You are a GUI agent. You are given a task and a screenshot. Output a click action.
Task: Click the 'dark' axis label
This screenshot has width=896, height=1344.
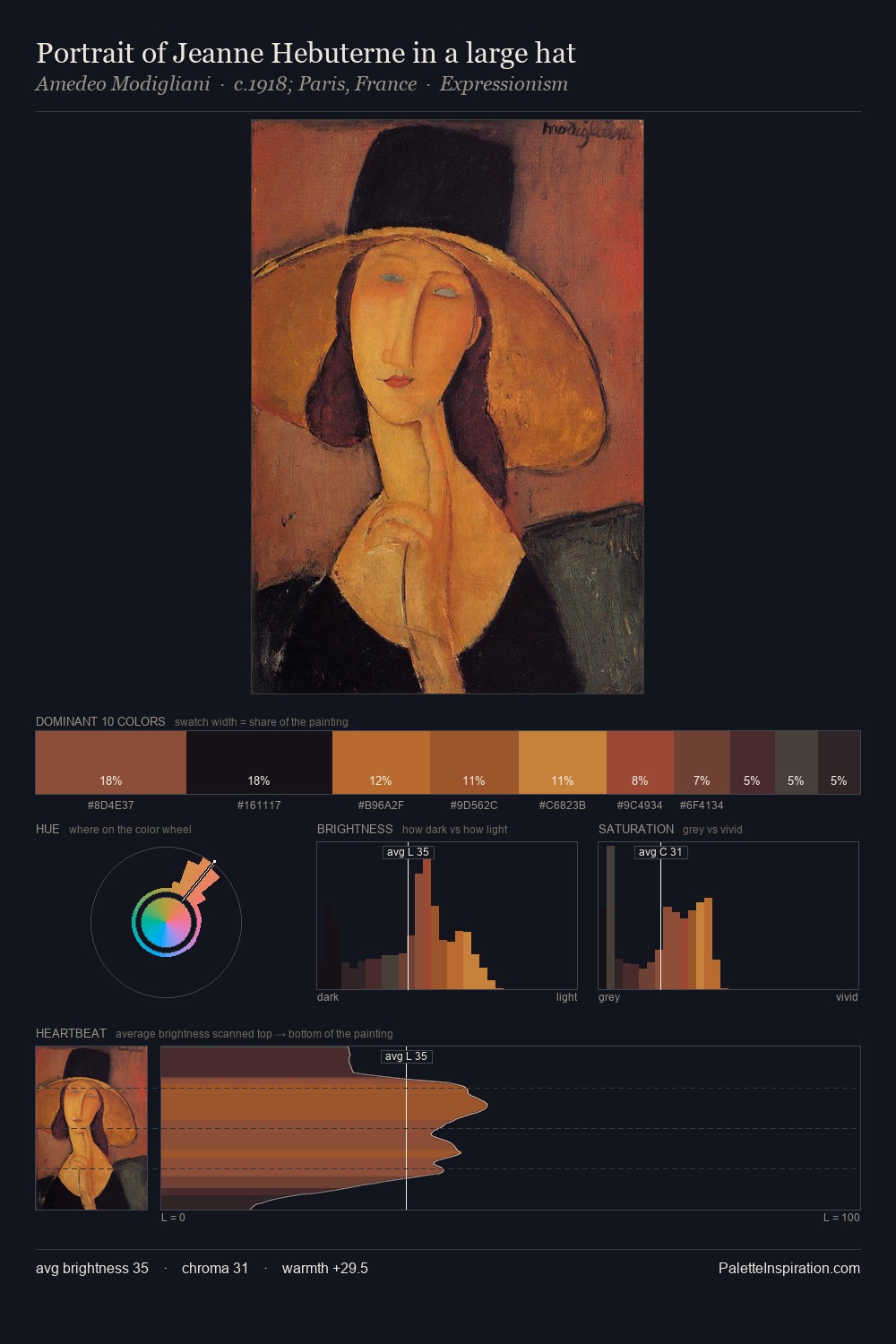tap(328, 997)
